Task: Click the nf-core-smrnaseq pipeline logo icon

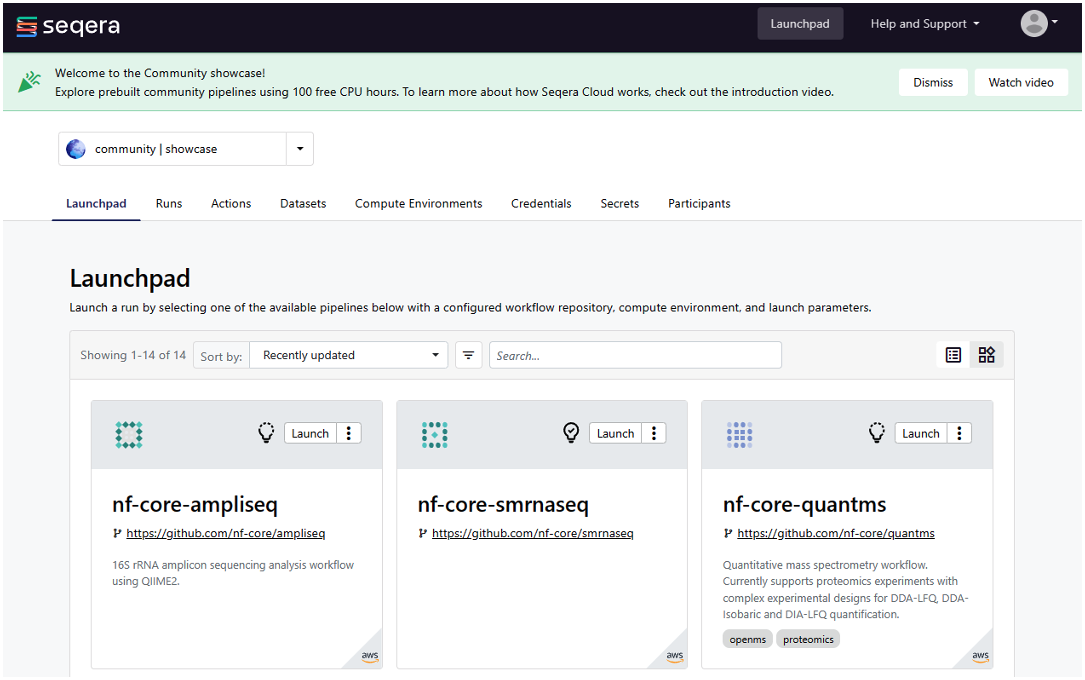Action: click(x=434, y=434)
